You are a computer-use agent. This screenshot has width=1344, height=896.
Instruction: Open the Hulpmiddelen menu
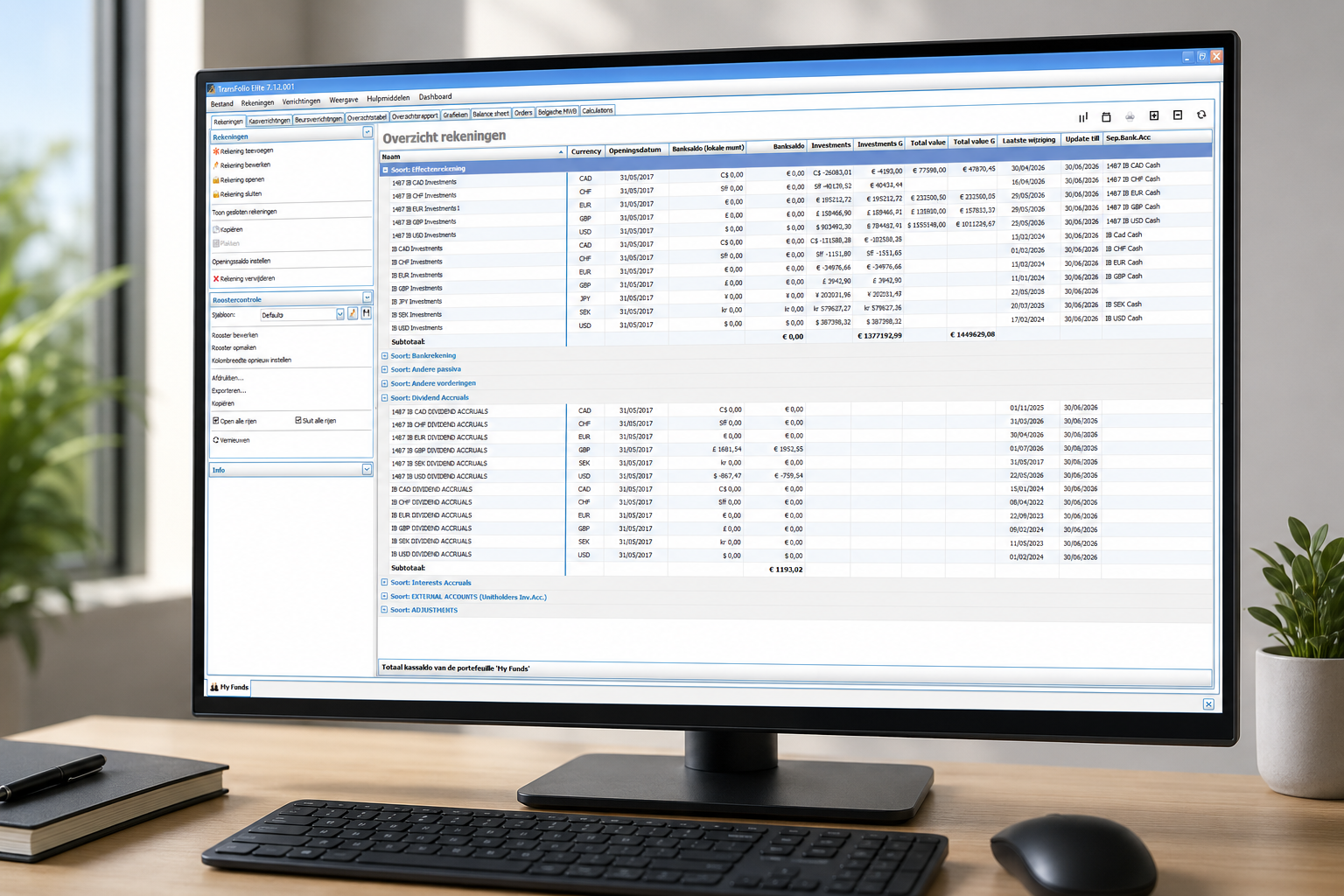pyautogui.click(x=388, y=98)
